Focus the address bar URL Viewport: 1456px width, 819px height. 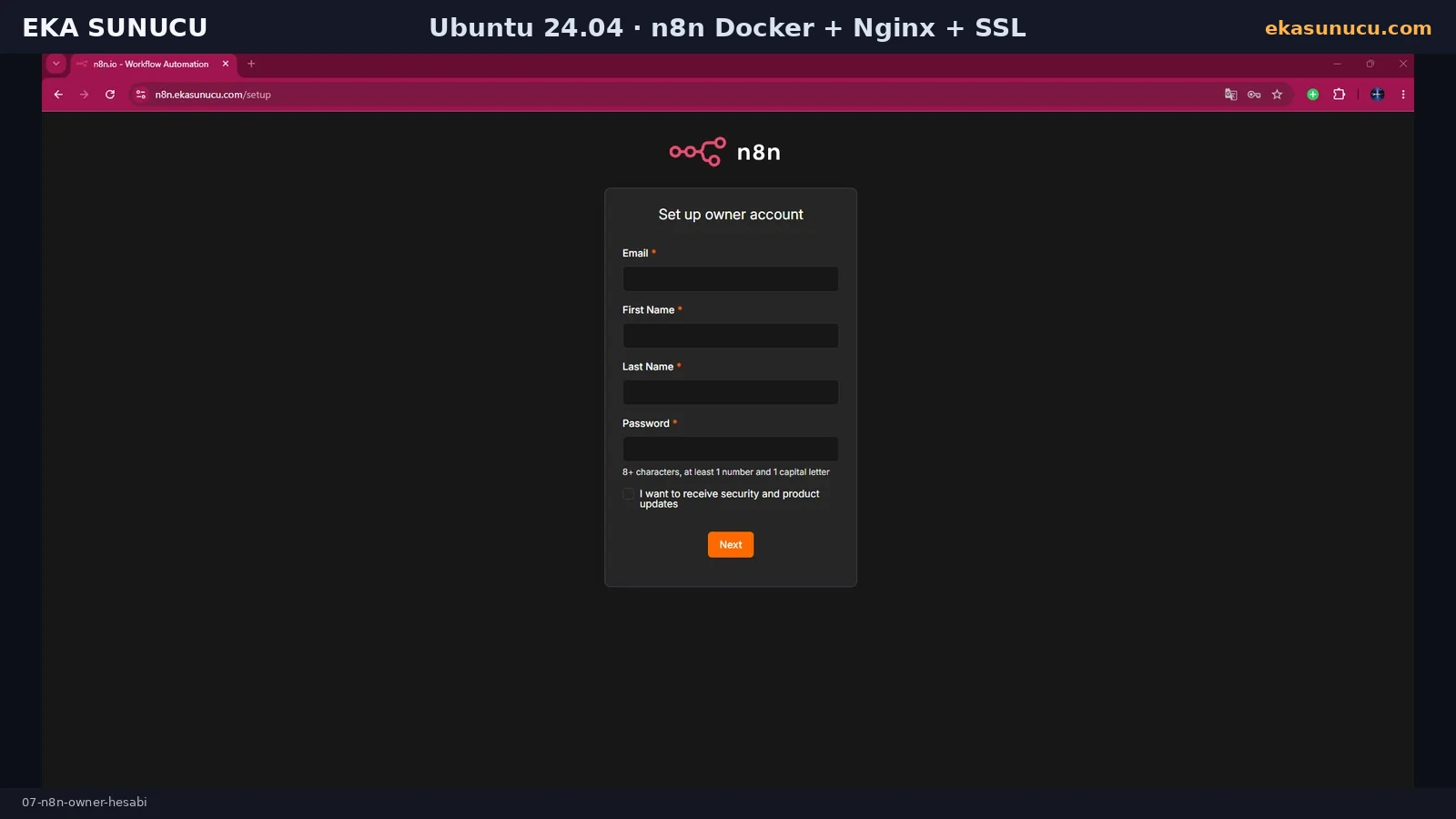pyautogui.click(x=213, y=95)
